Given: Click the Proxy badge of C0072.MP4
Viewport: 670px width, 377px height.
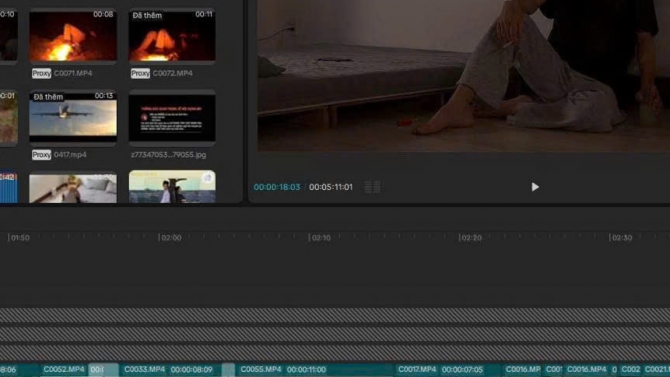Looking at the screenshot, I should point(140,73).
